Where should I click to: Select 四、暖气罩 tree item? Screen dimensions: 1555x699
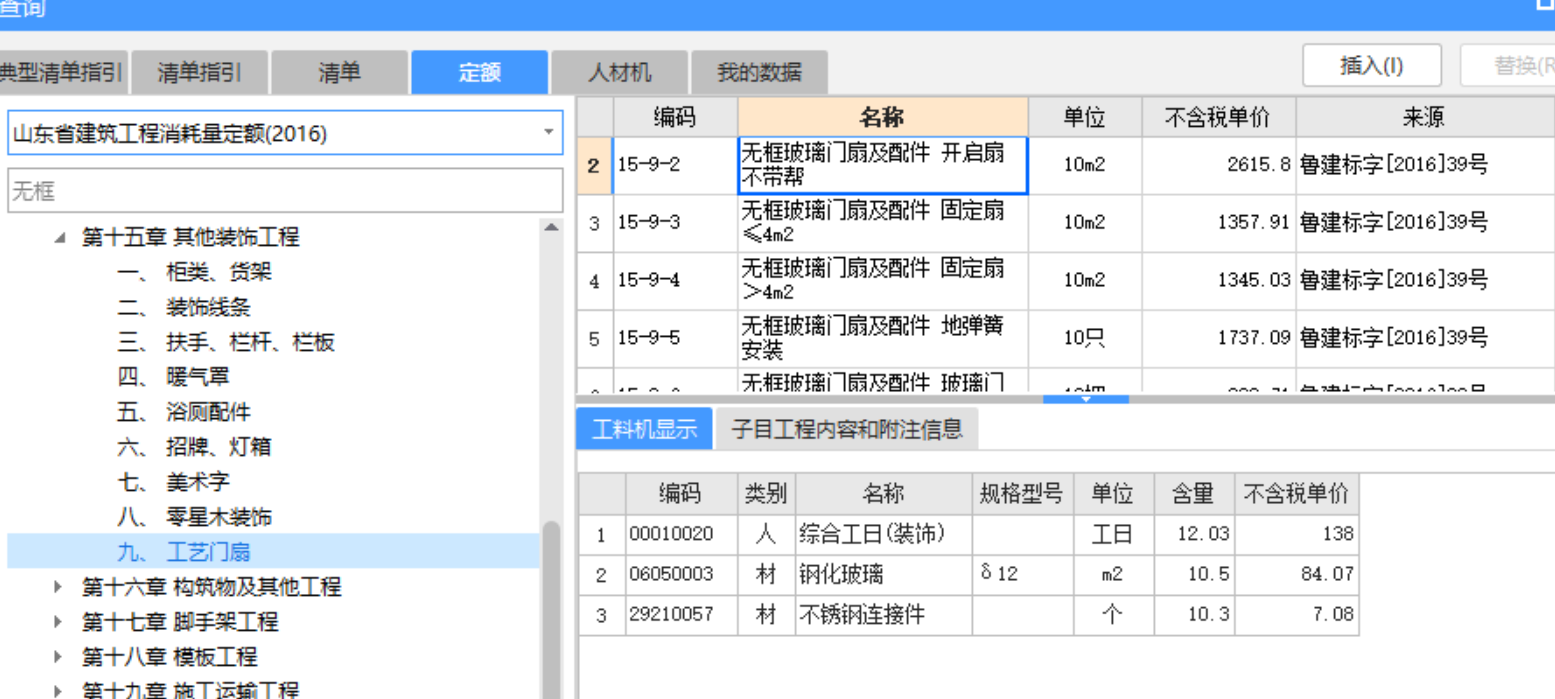pos(172,377)
